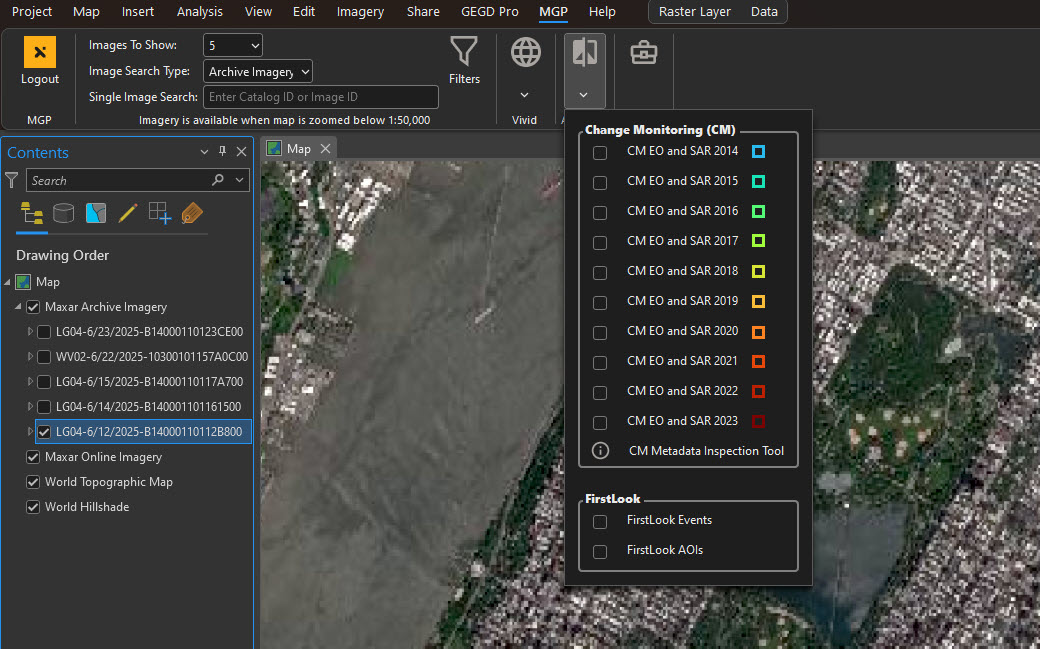Enable CM EO and SAR 2020 checkbox
This screenshot has width=1040, height=649.
600,332
